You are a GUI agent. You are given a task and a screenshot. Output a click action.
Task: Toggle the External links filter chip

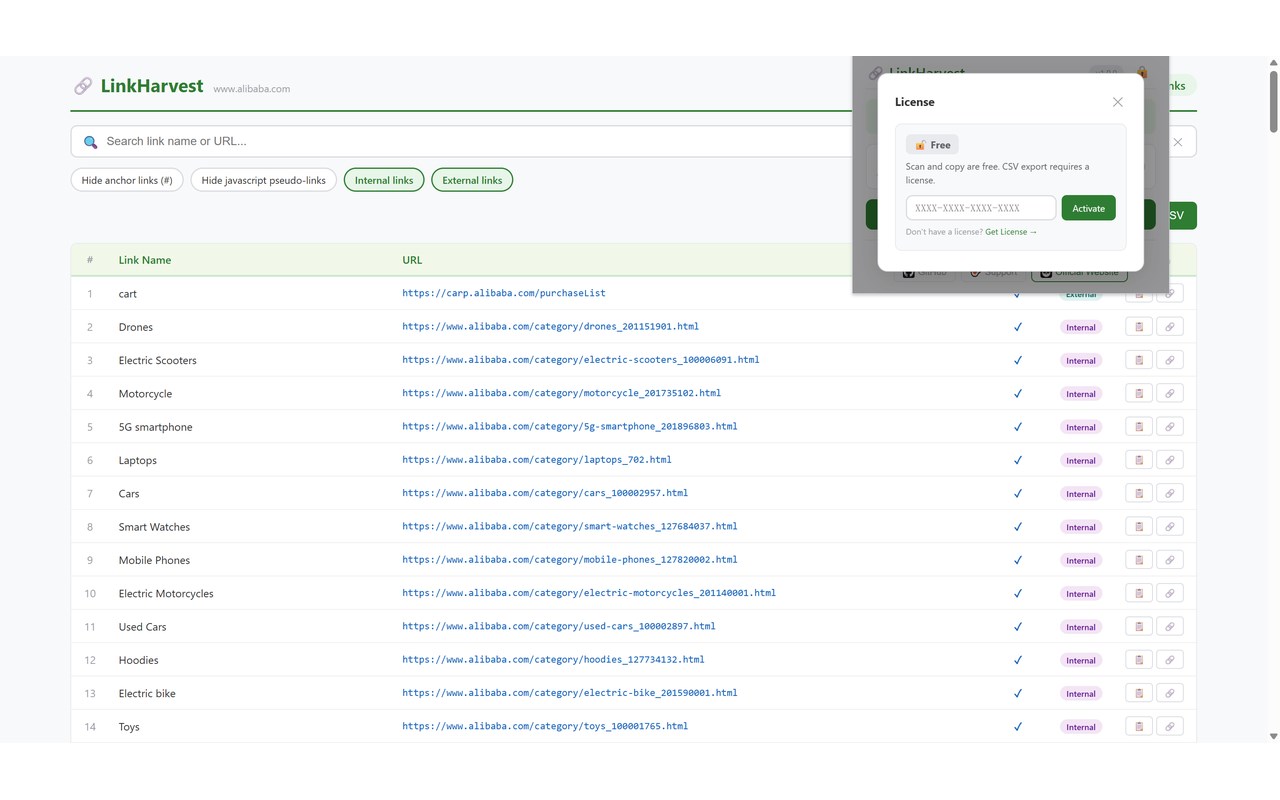[x=472, y=180]
